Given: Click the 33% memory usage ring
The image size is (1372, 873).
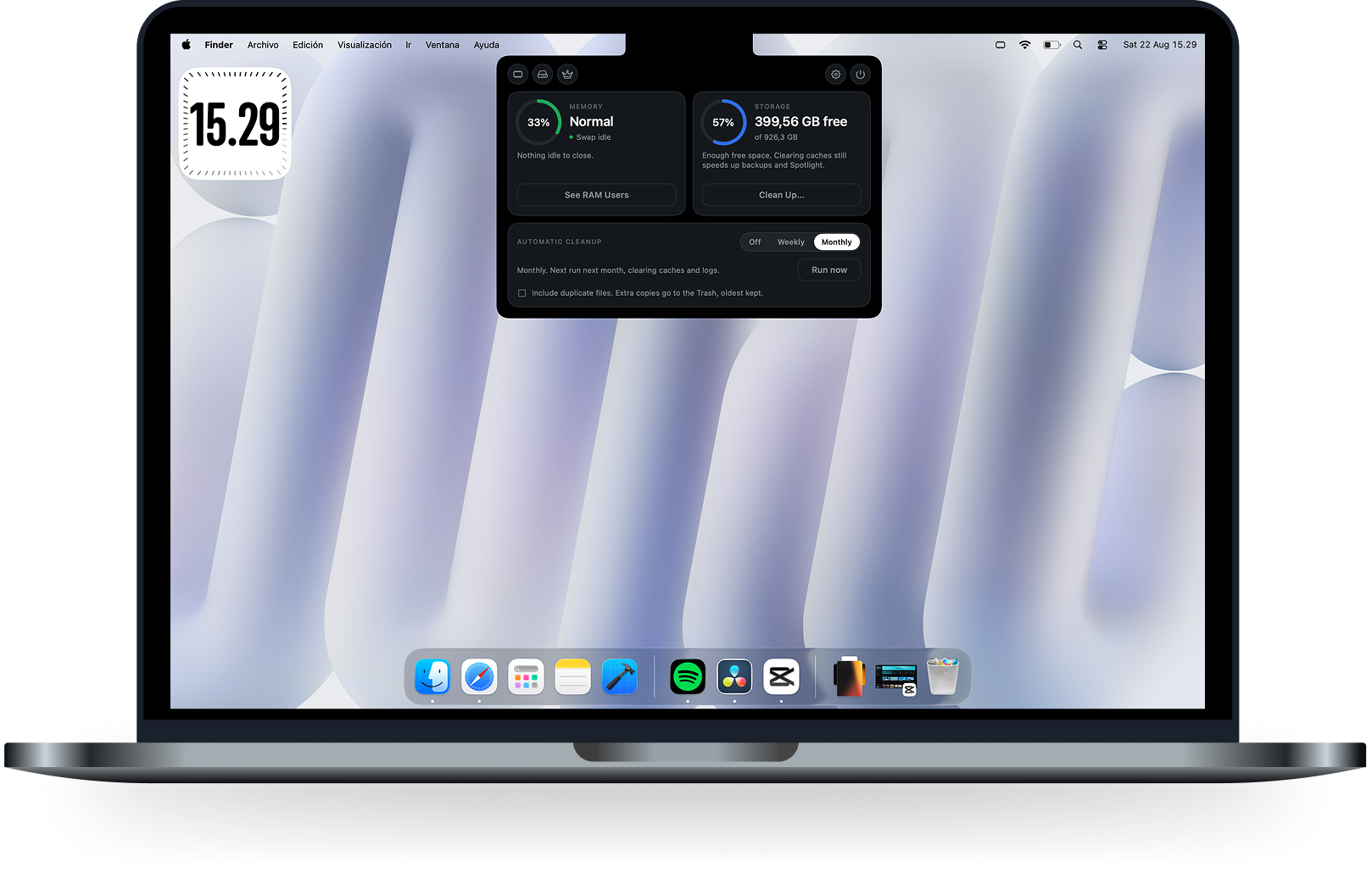Looking at the screenshot, I should point(538,122).
